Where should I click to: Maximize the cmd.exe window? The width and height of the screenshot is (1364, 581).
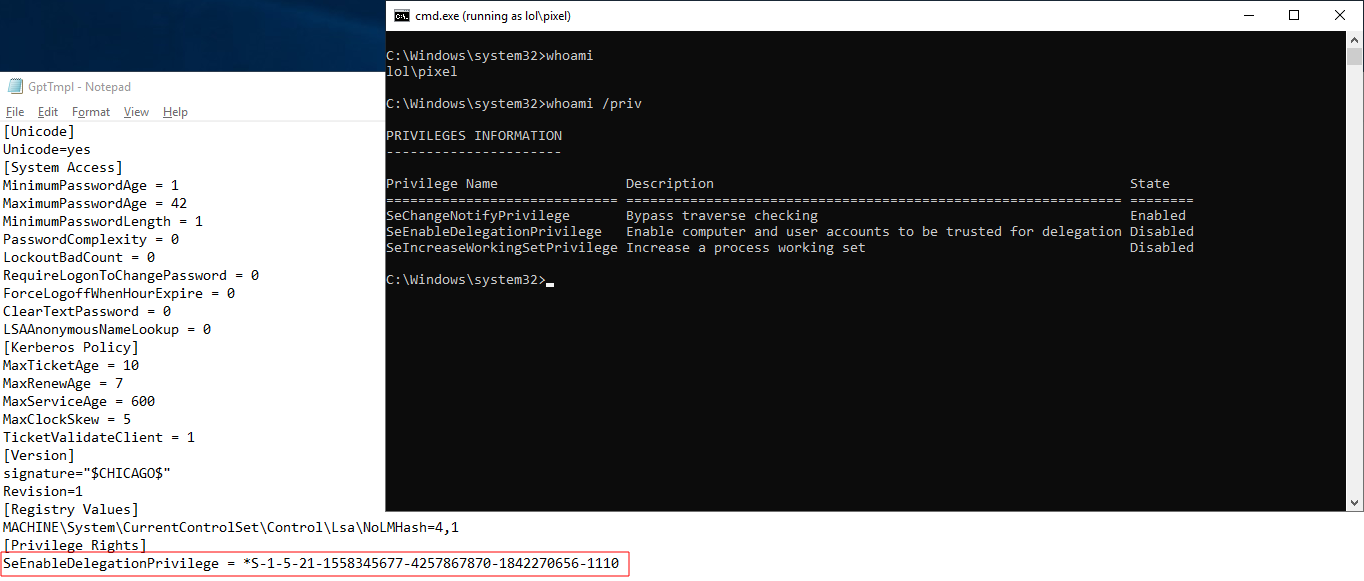coord(1294,16)
